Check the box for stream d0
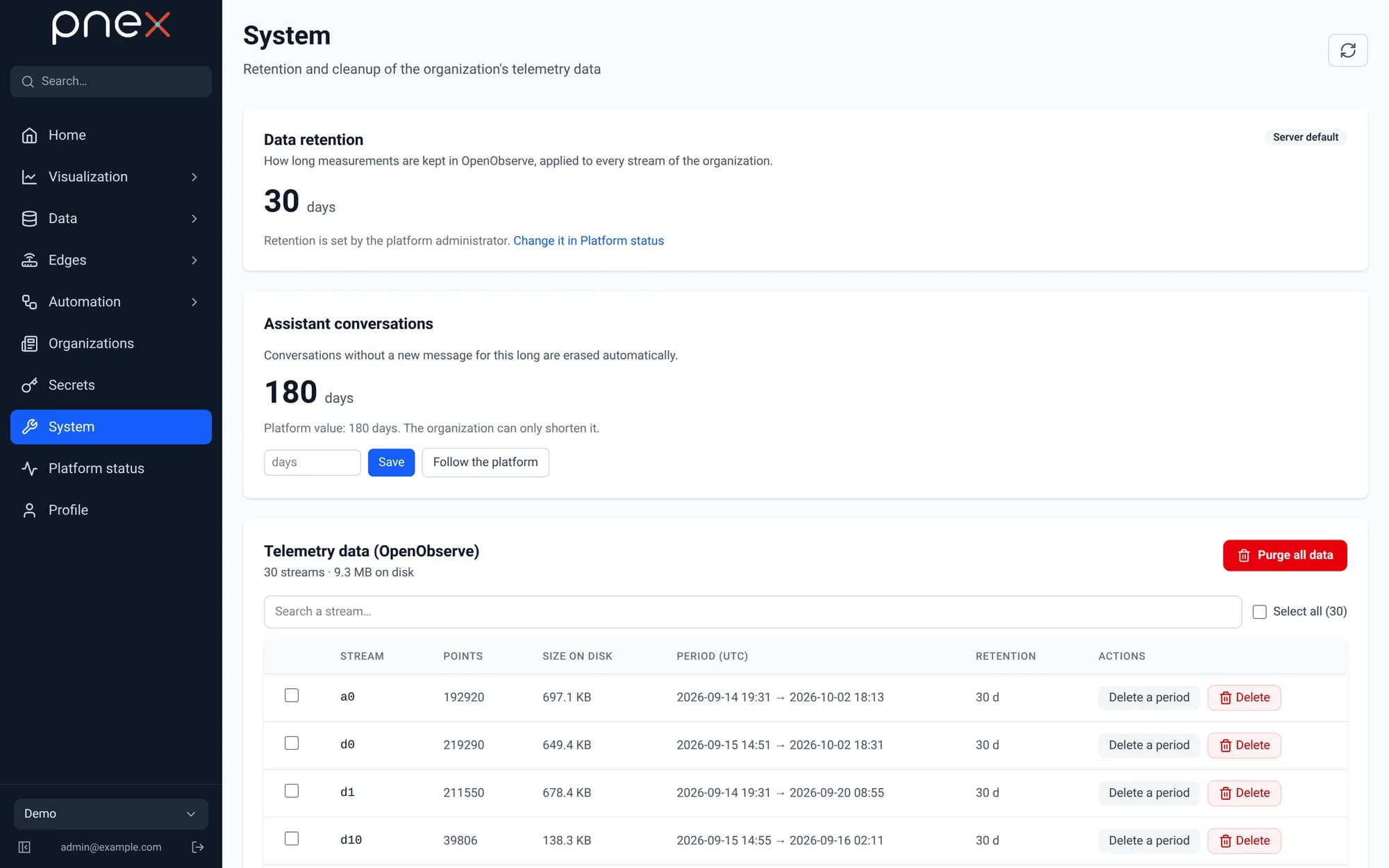The height and width of the screenshot is (868, 1389). pyautogui.click(x=292, y=744)
